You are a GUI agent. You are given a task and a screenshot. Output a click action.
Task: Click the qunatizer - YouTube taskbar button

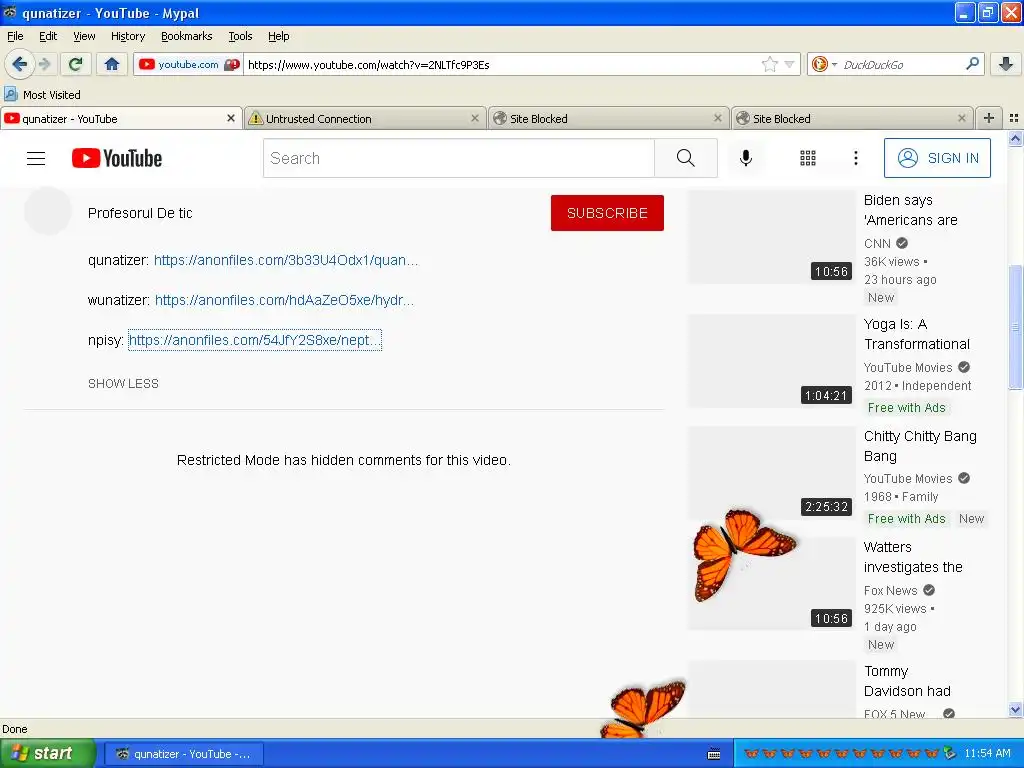coord(184,754)
